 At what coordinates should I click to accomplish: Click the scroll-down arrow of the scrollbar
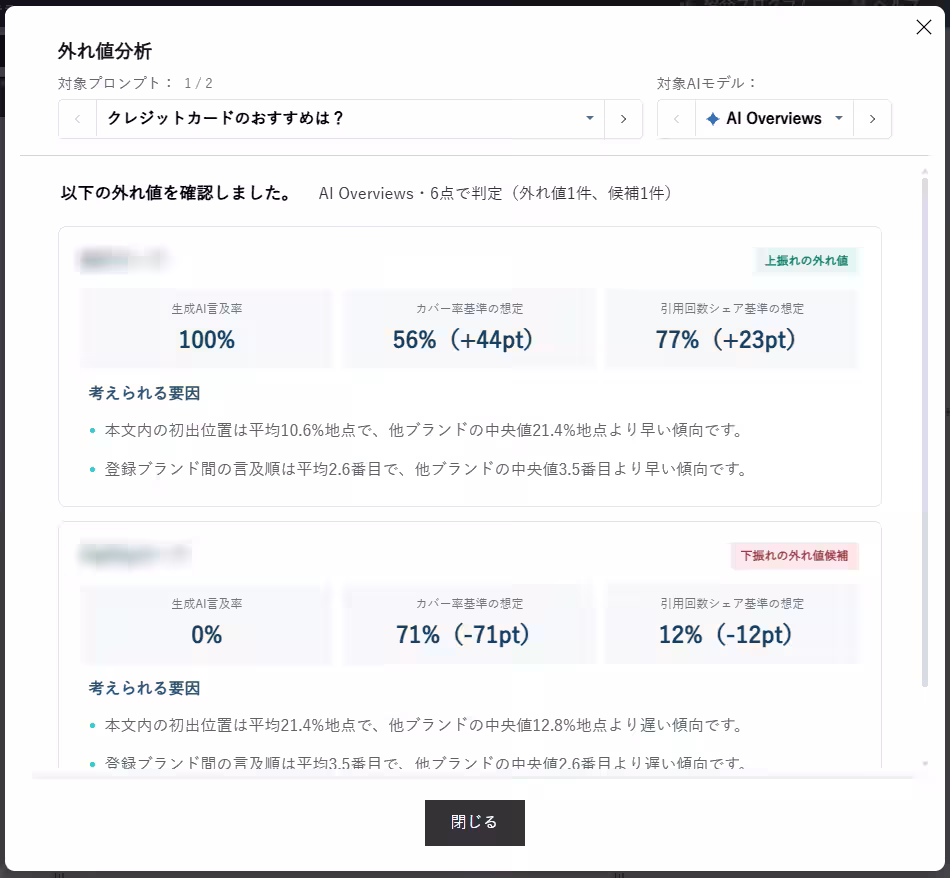(x=925, y=763)
